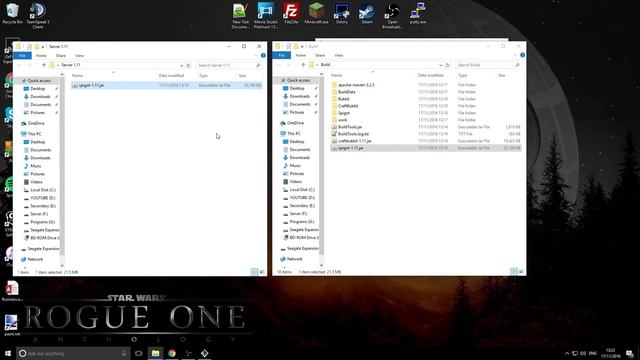Open Home tab in Server 1.11 window
640x360 pixels.
click(41, 56)
